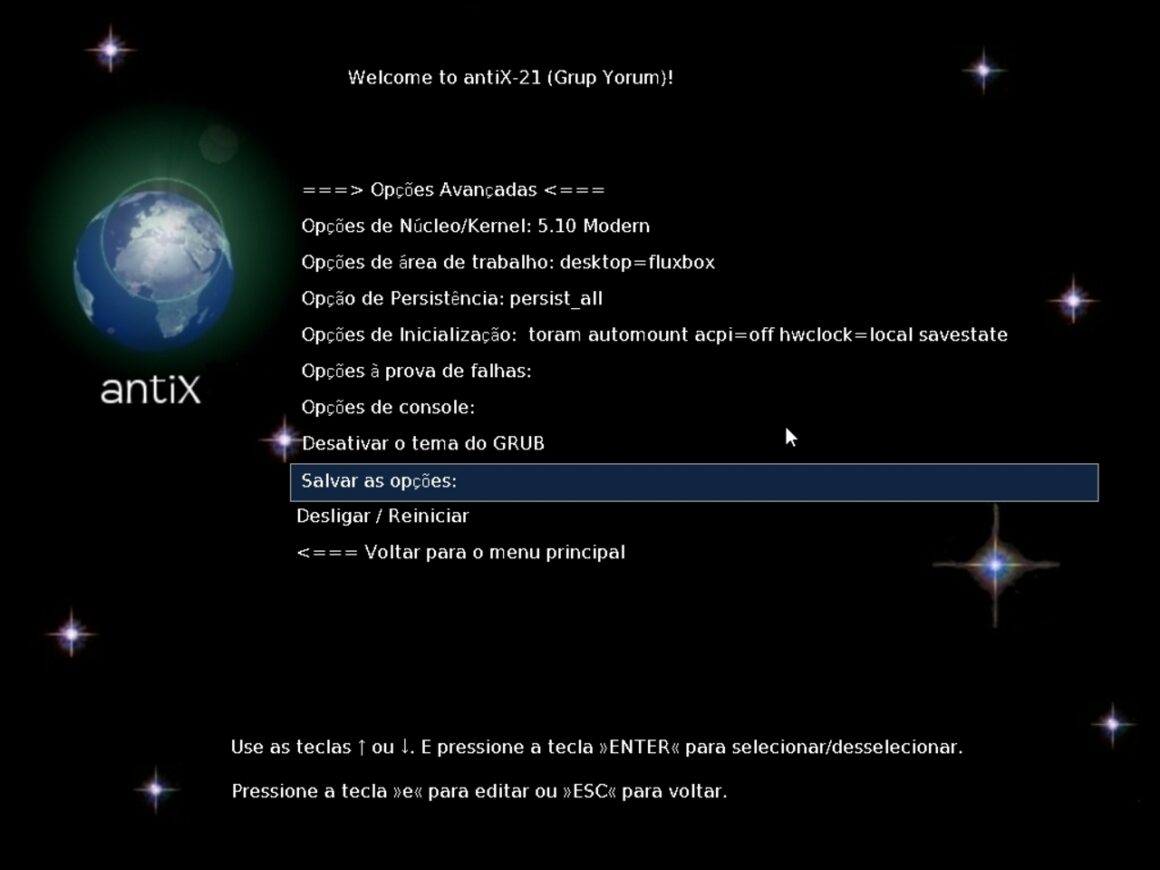Toggle Desativar o tema do GRUB option
The width and height of the screenshot is (1160, 870).
point(422,443)
